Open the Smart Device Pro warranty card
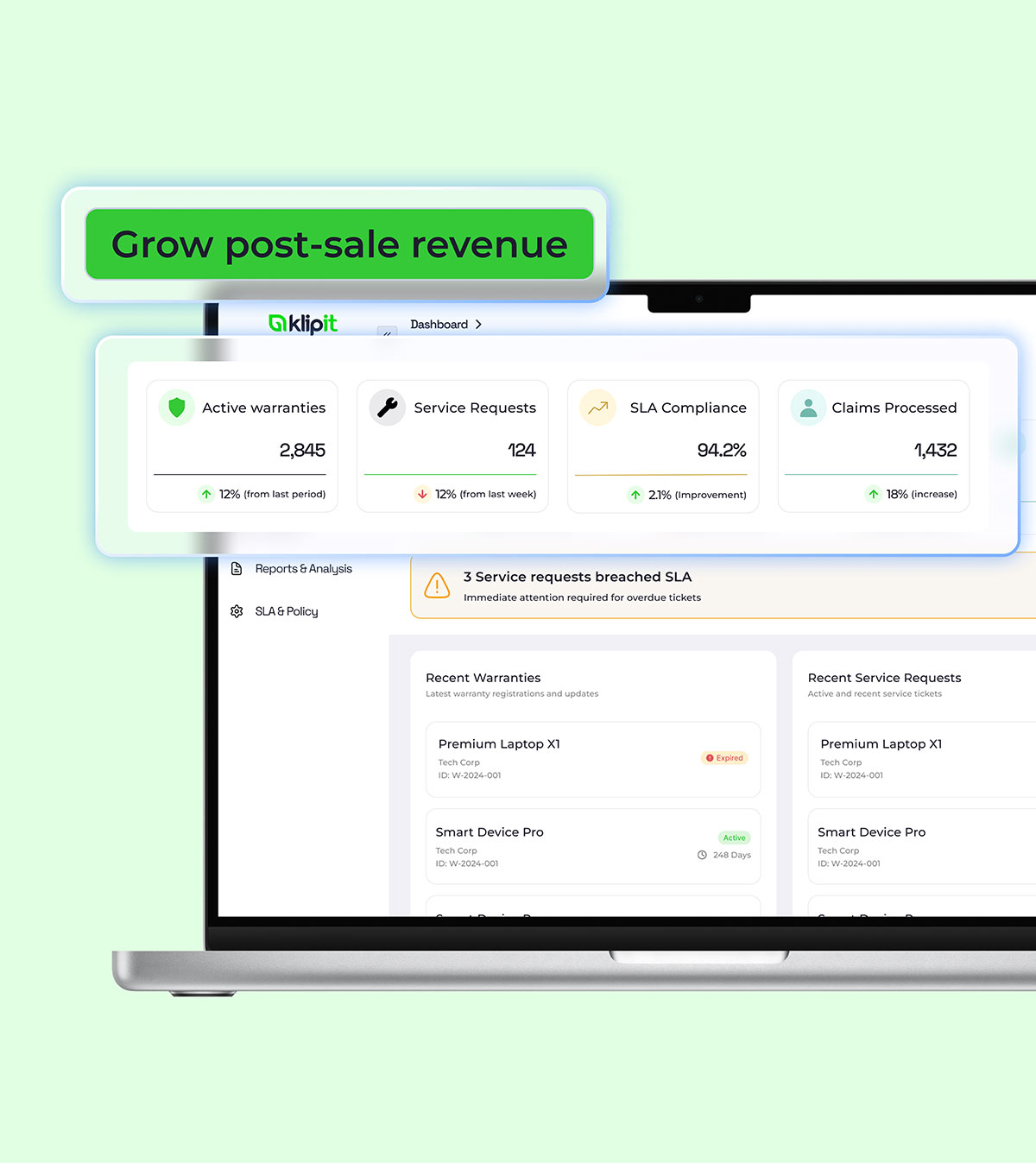 (x=592, y=846)
